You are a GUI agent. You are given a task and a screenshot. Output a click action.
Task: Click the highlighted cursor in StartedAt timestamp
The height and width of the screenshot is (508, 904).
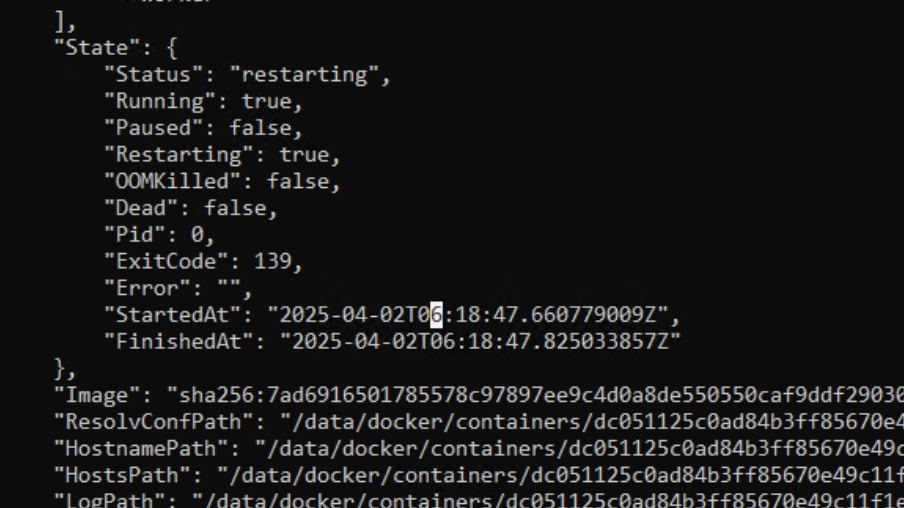point(436,315)
